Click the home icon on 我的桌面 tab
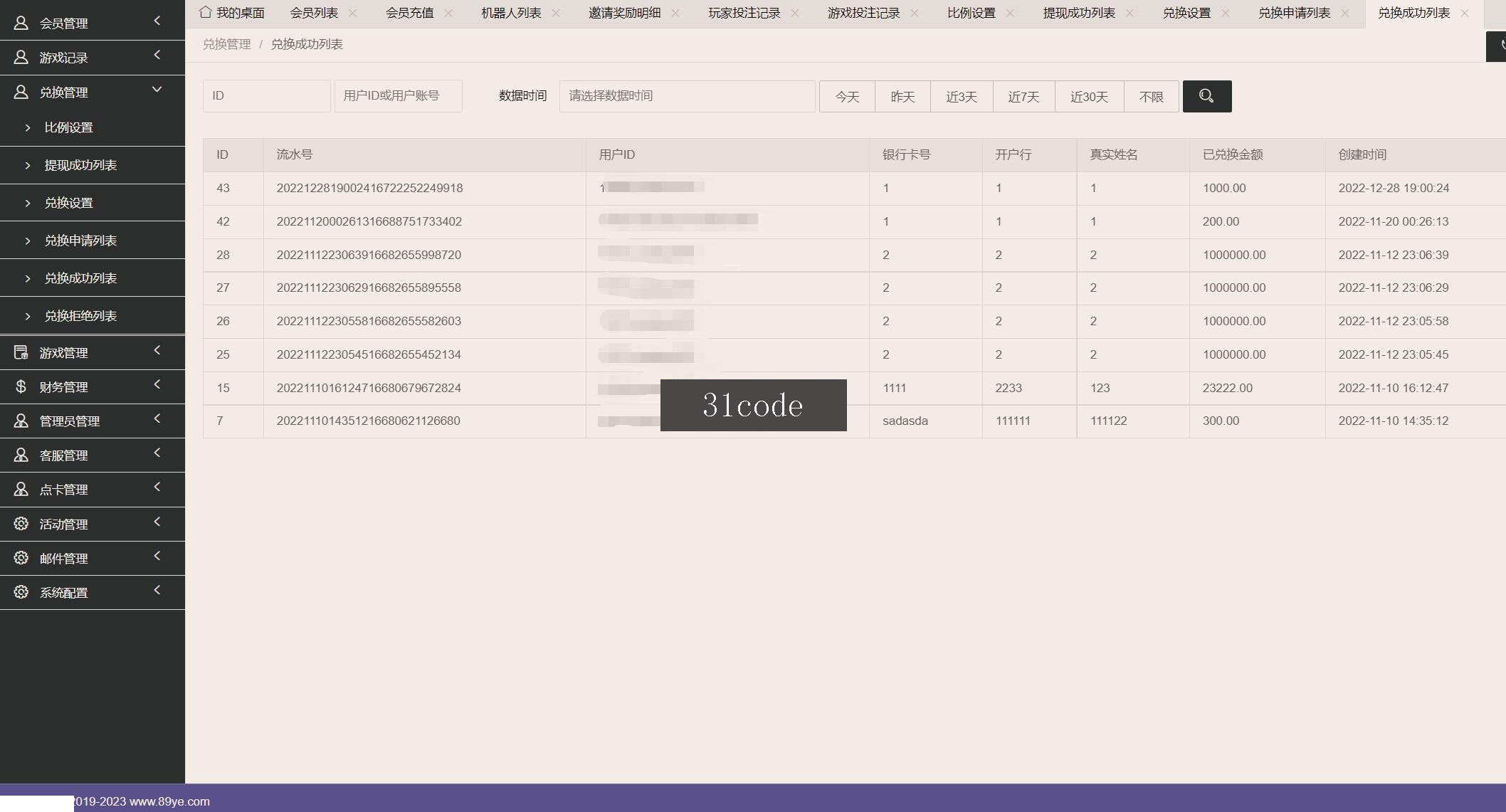1506x812 pixels. point(206,12)
